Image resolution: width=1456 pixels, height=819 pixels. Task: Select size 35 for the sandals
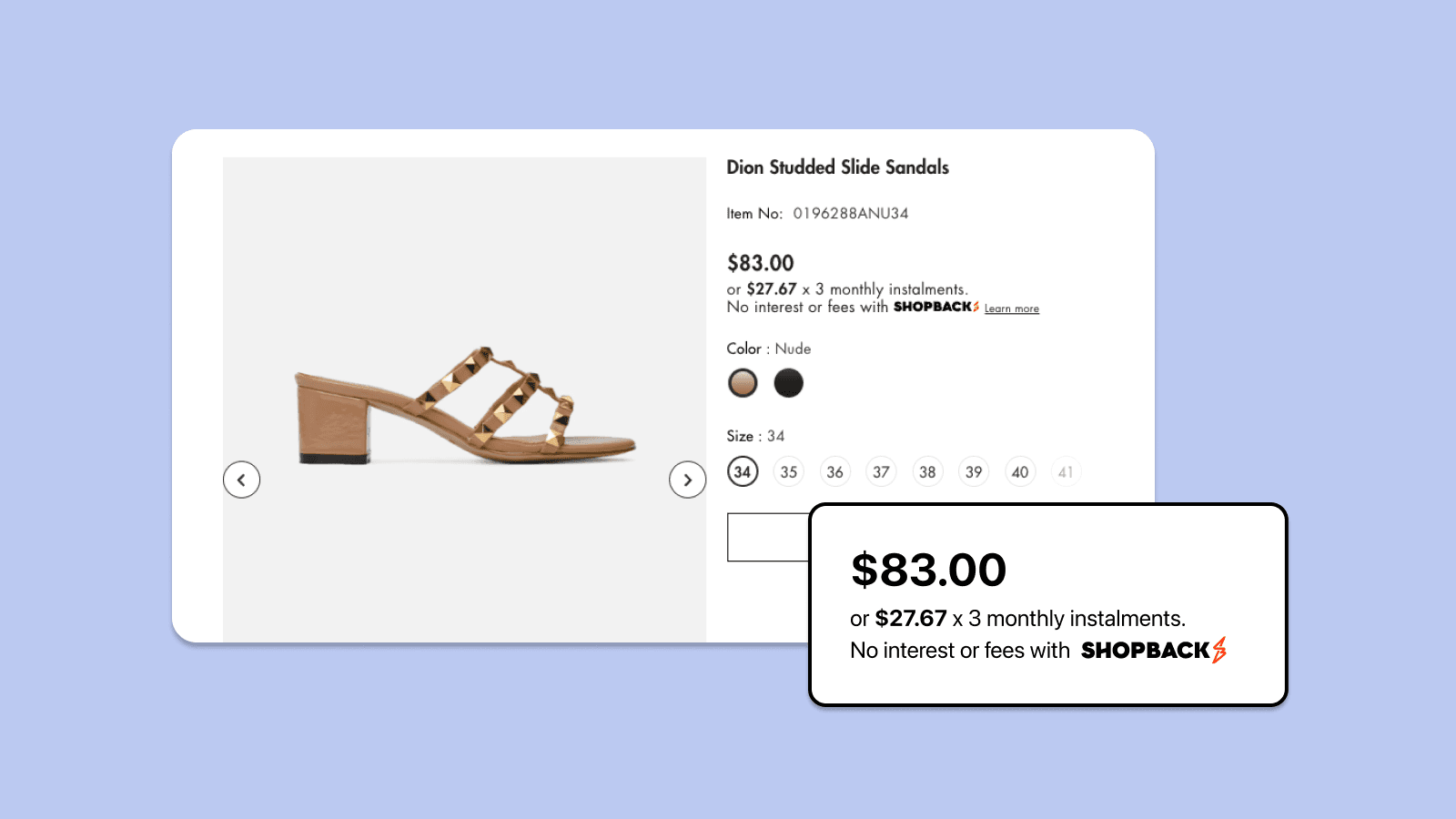788,471
